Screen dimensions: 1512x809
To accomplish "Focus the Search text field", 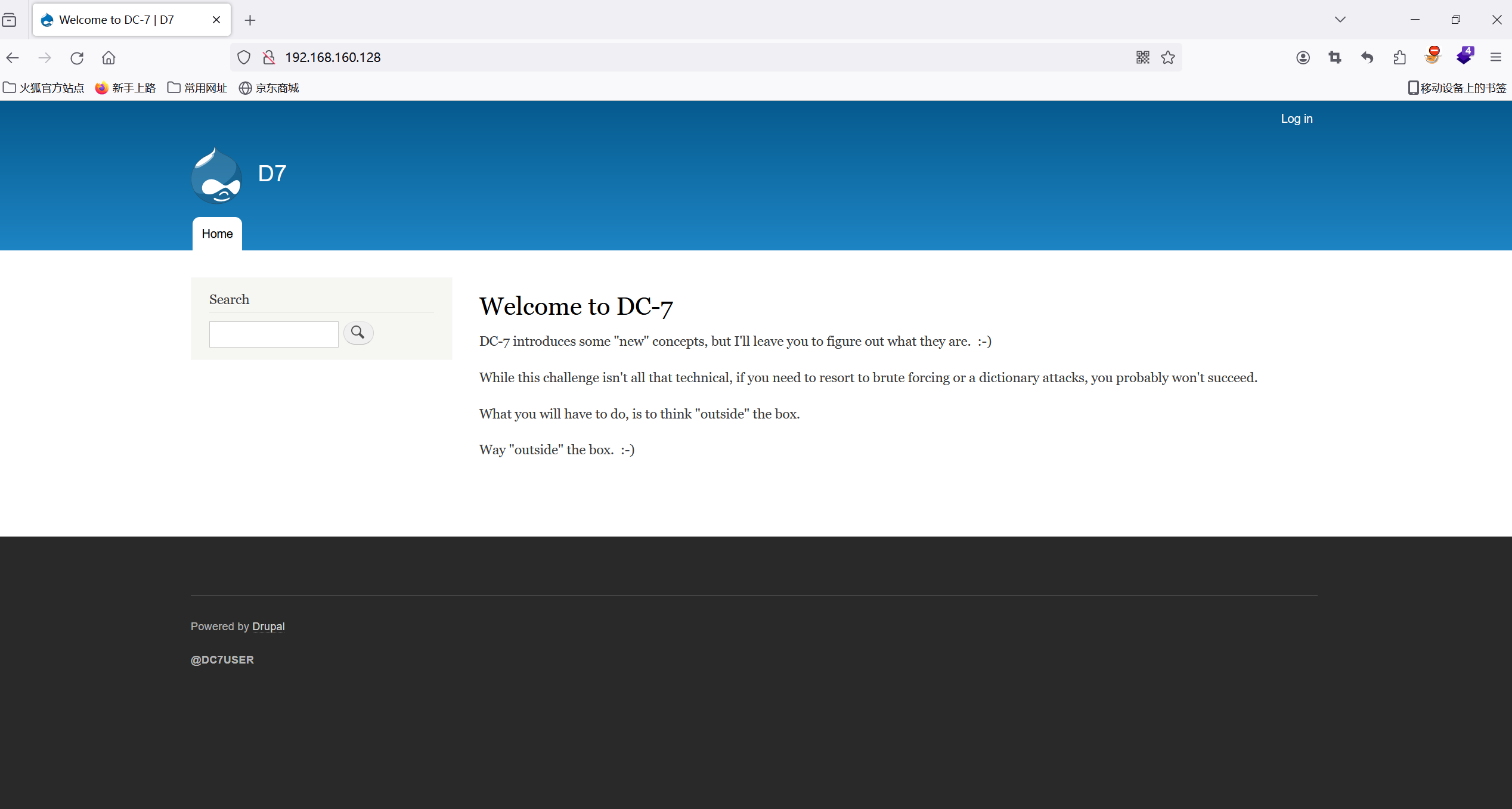I will tap(274, 334).
